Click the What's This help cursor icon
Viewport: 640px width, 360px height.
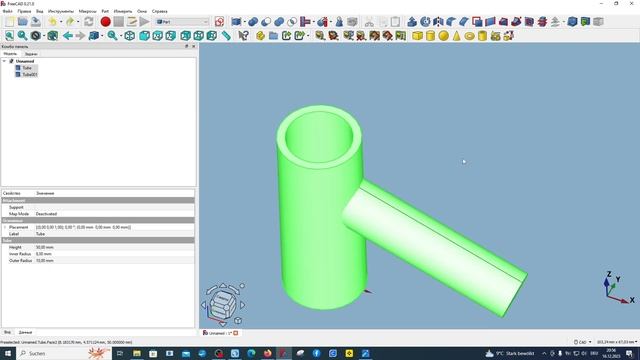pyautogui.click(x=243, y=36)
